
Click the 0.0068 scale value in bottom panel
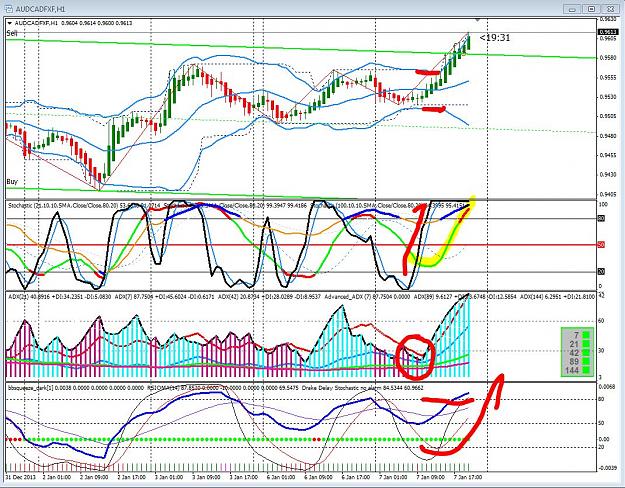607,387
